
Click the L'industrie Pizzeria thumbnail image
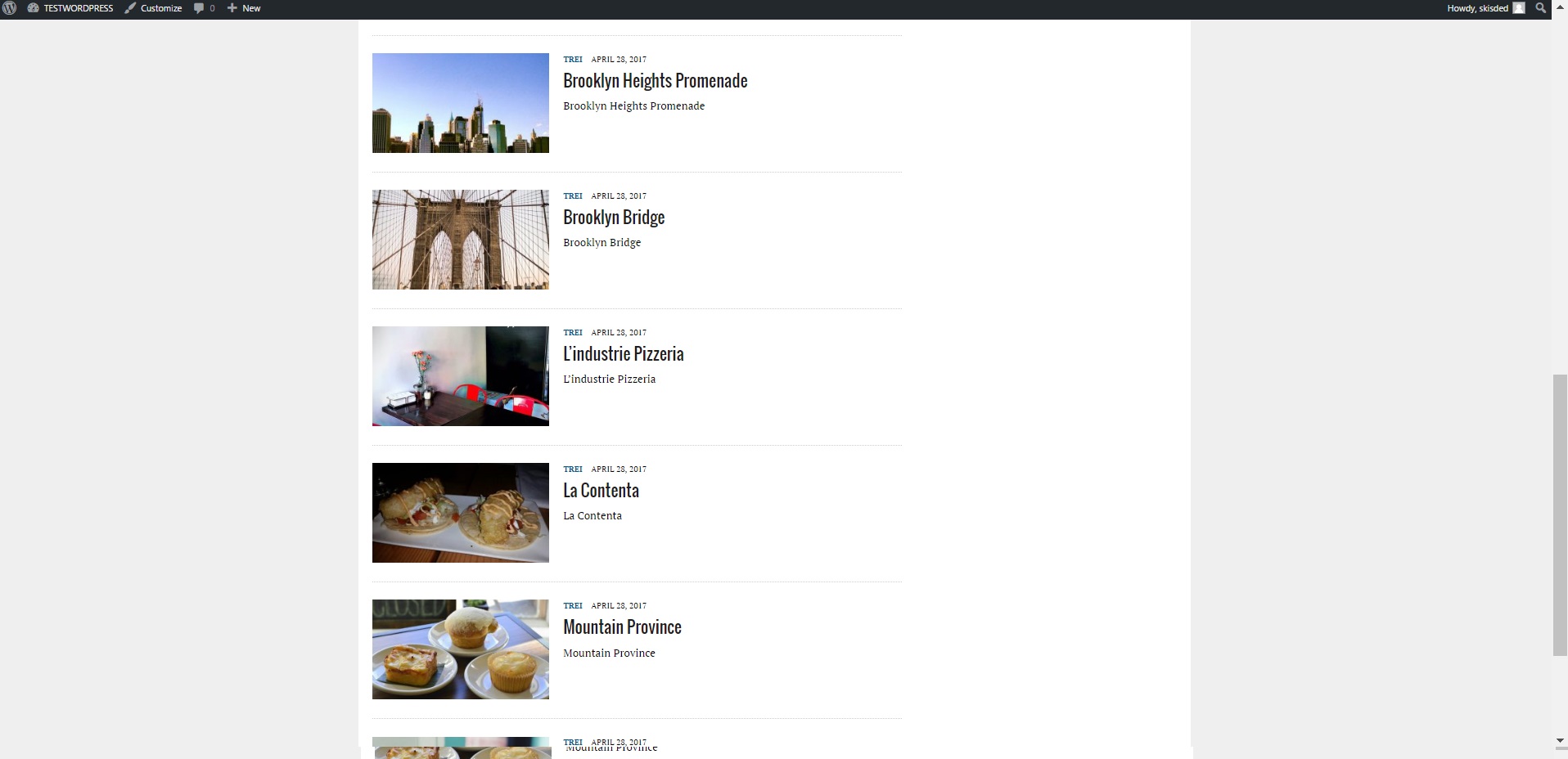tap(461, 376)
